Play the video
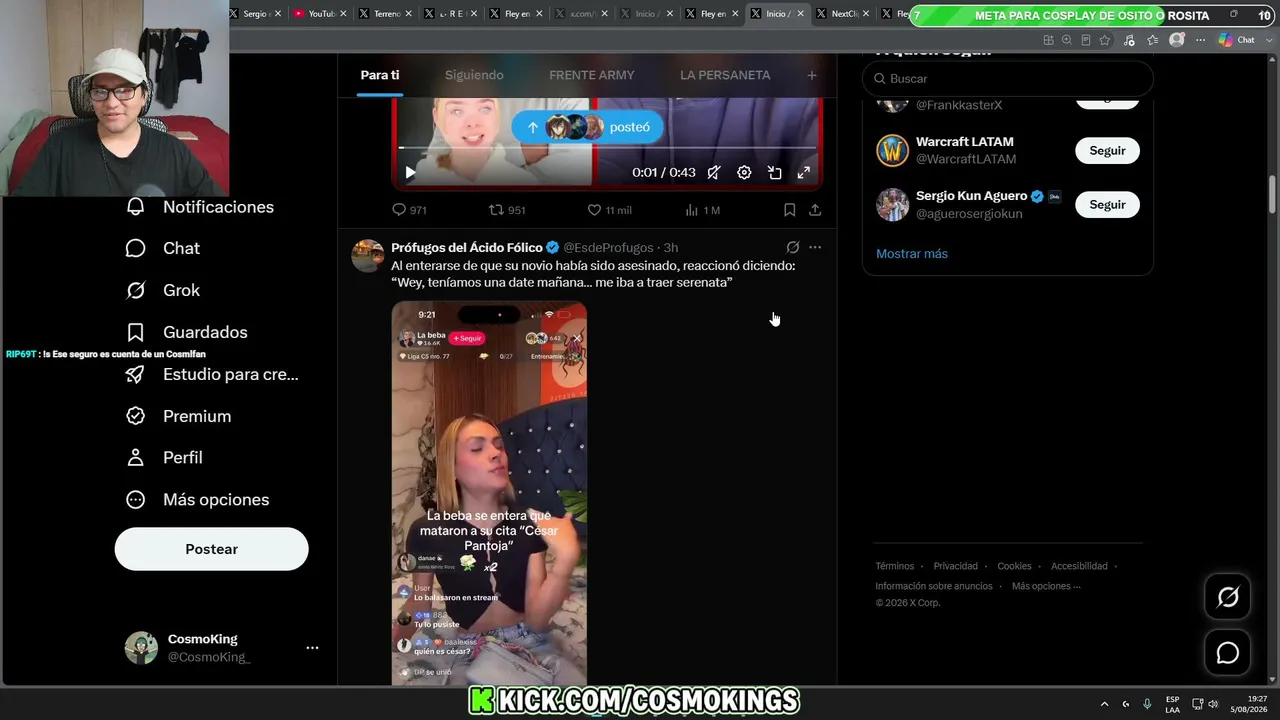The height and width of the screenshot is (720, 1280). (x=410, y=172)
